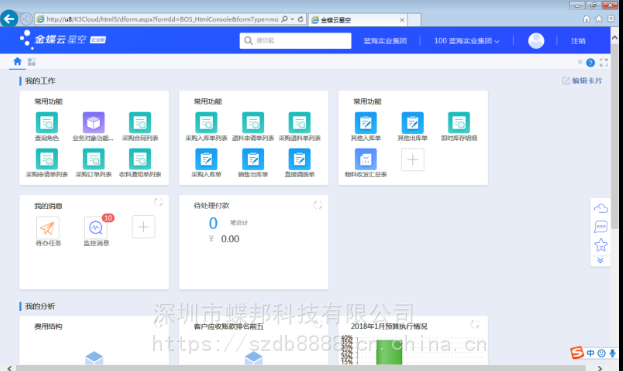Refresh the 2018年1月预算执行情况 chart card
Image resolution: width=623 pixels, height=371 pixels.
click(474, 324)
